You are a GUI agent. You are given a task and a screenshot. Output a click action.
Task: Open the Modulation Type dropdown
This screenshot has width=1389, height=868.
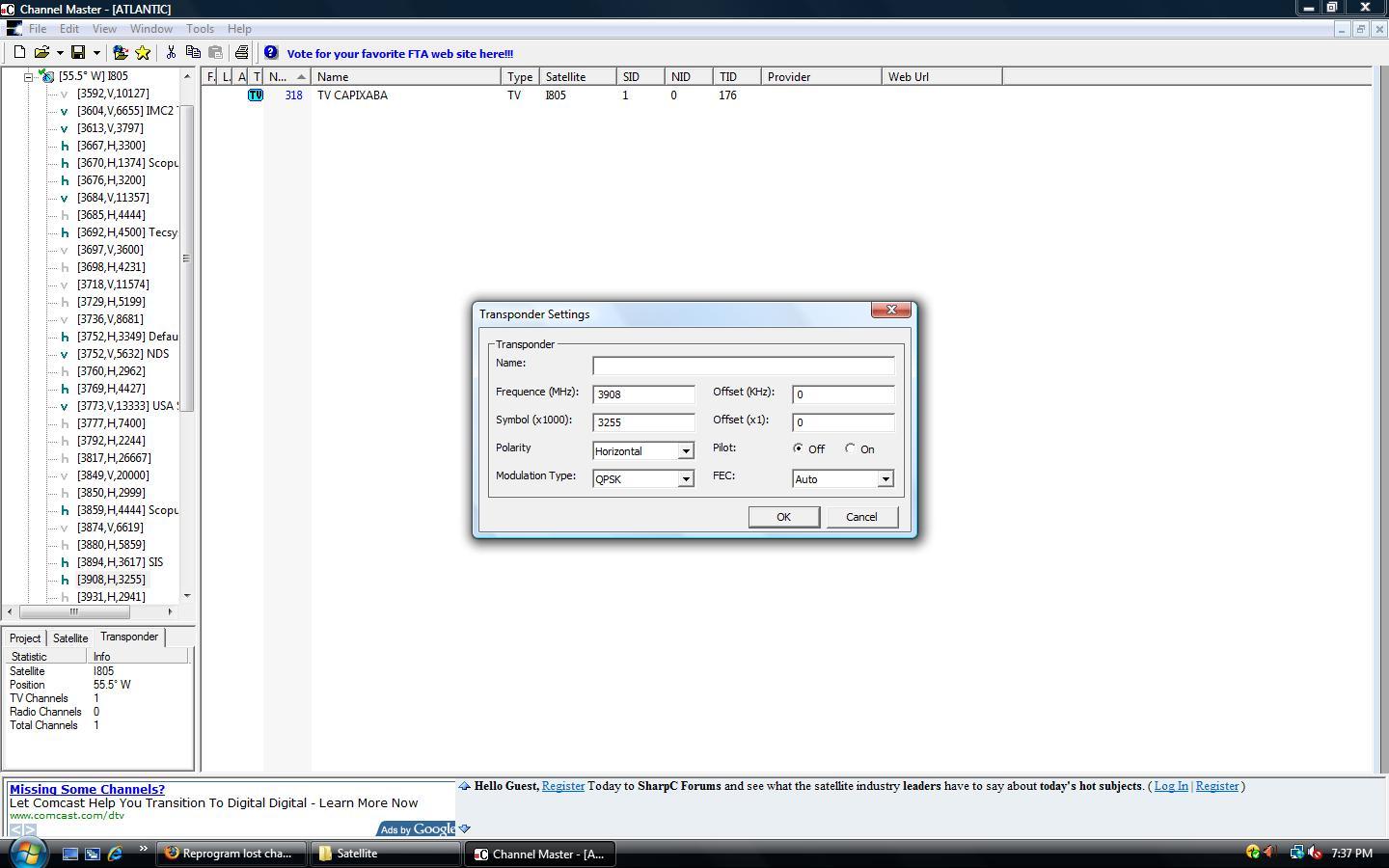coord(686,479)
